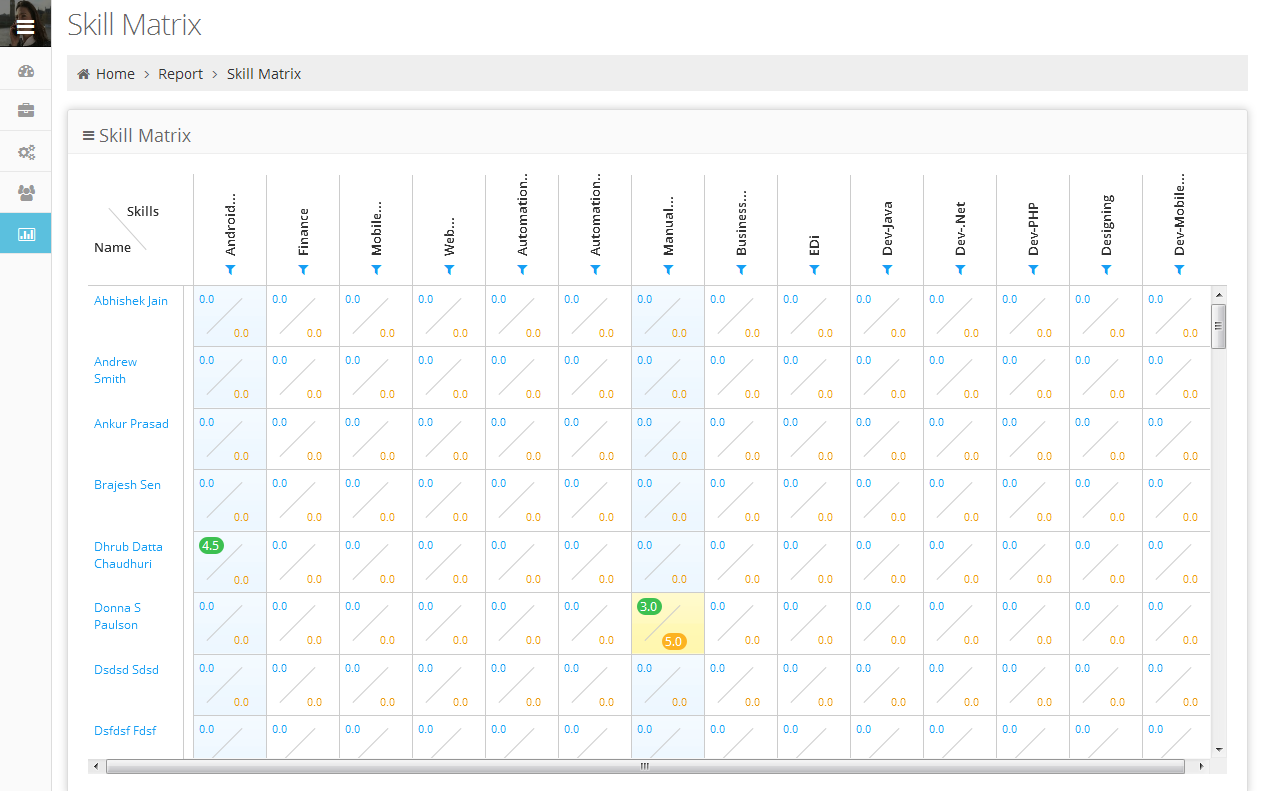This screenshot has width=1263, height=791.
Task: Open filter for the Designing column
Action: (x=1106, y=270)
